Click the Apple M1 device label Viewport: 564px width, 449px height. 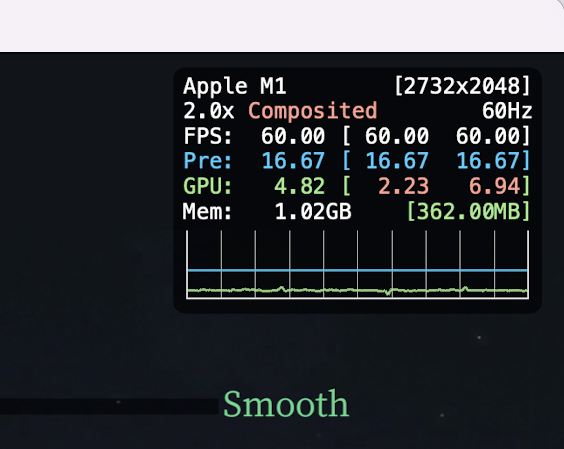(235, 87)
